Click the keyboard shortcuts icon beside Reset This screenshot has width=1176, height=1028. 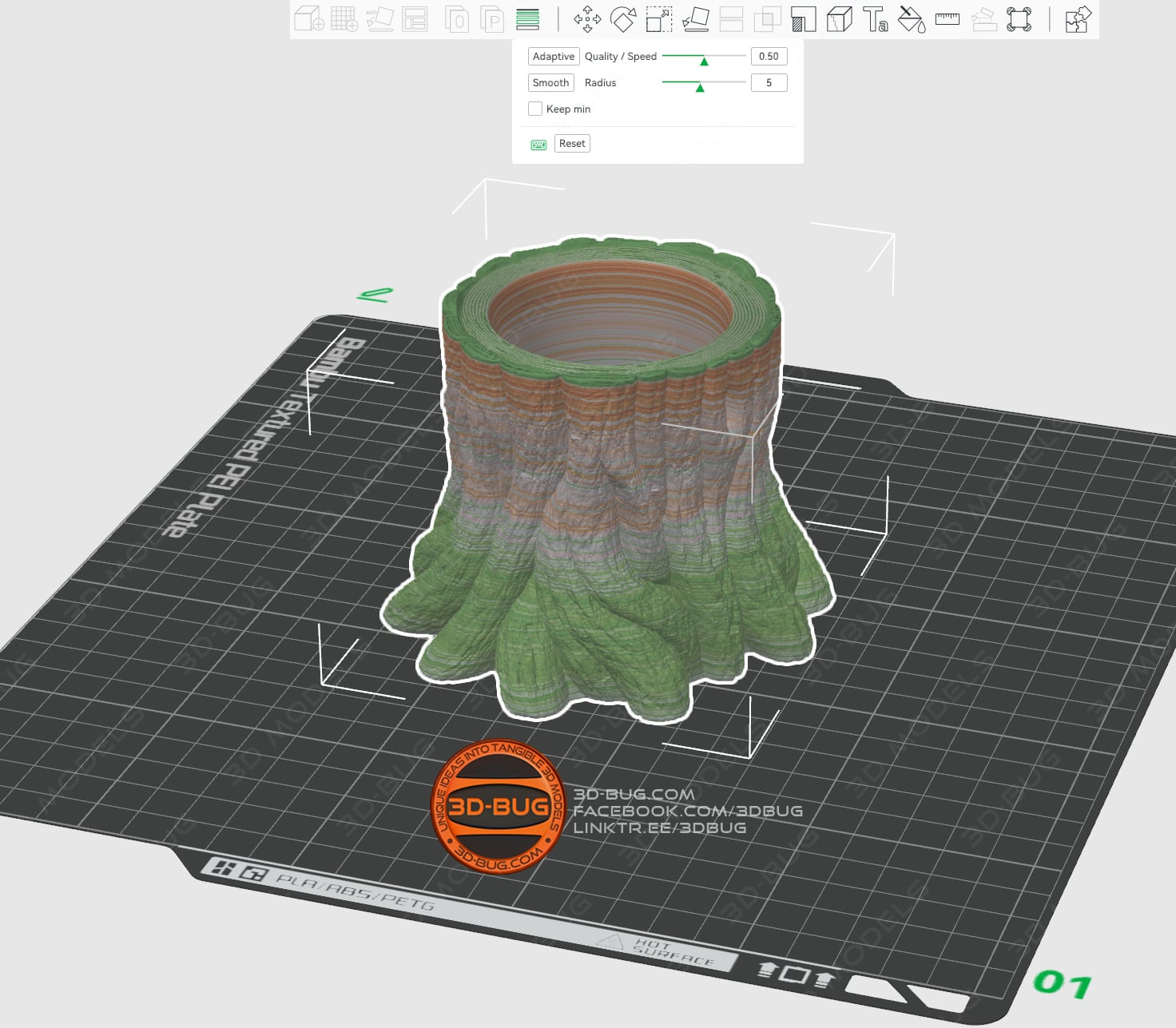pos(538,145)
